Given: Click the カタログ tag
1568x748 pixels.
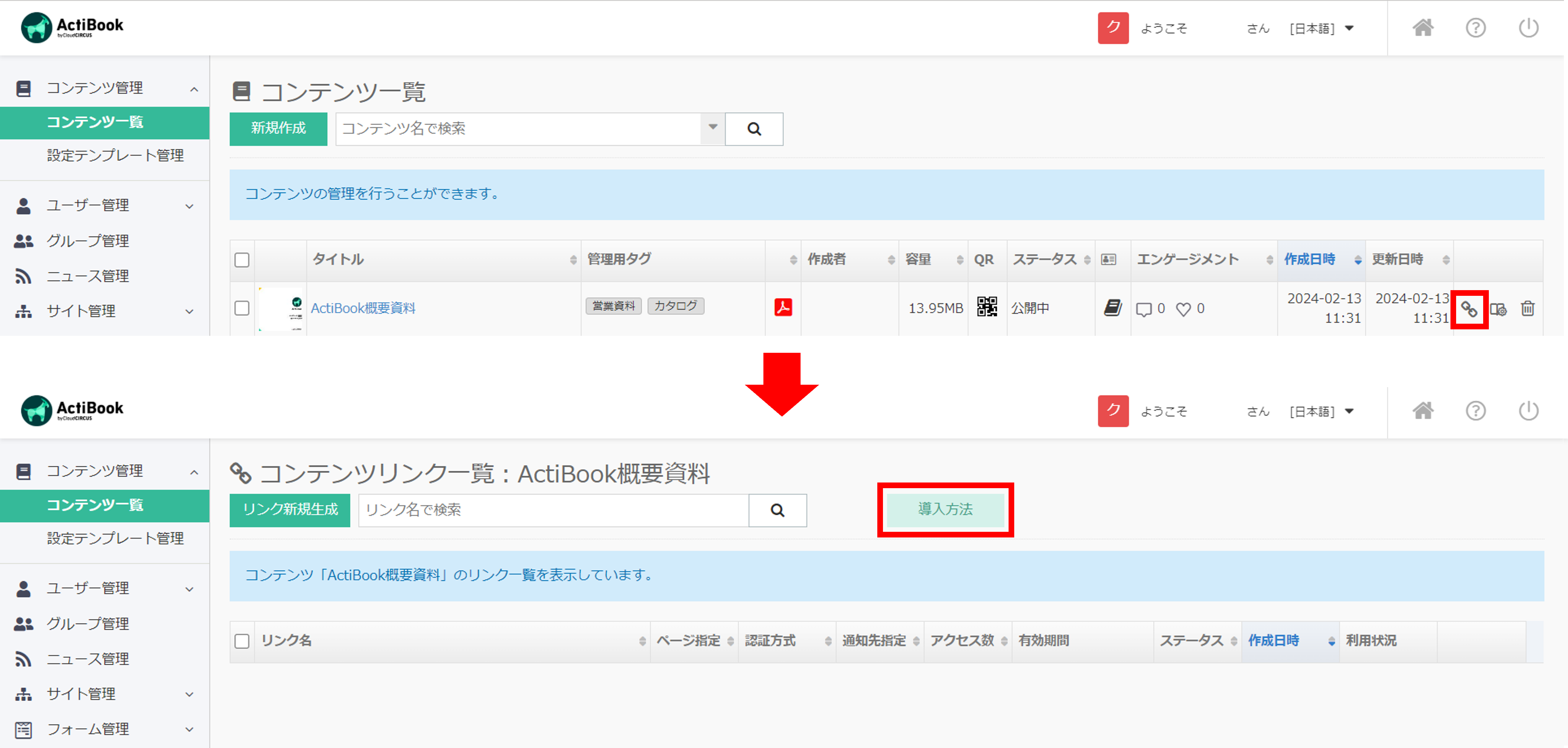Looking at the screenshot, I should click(x=676, y=306).
